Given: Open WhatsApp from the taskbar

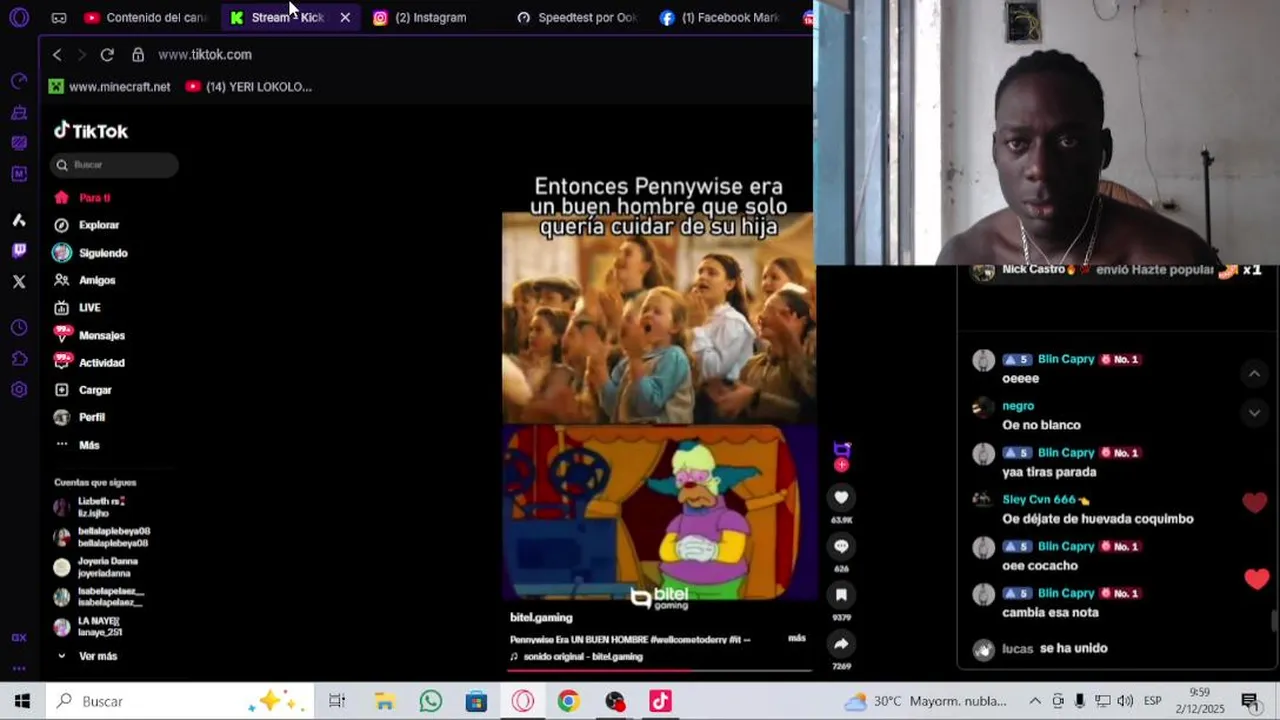Looking at the screenshot, I should coord(431,701).
